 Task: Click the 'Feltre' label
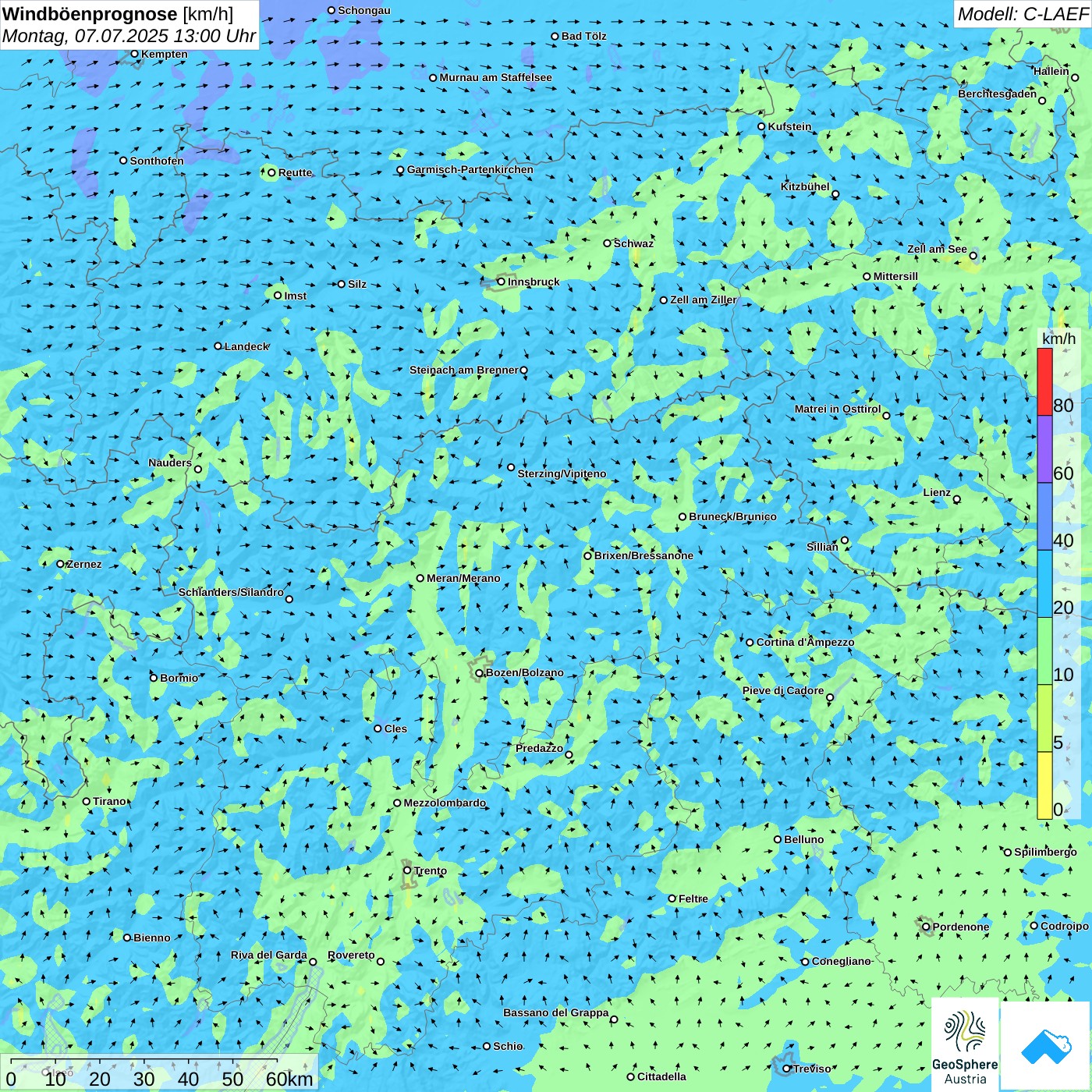[693, 899]
